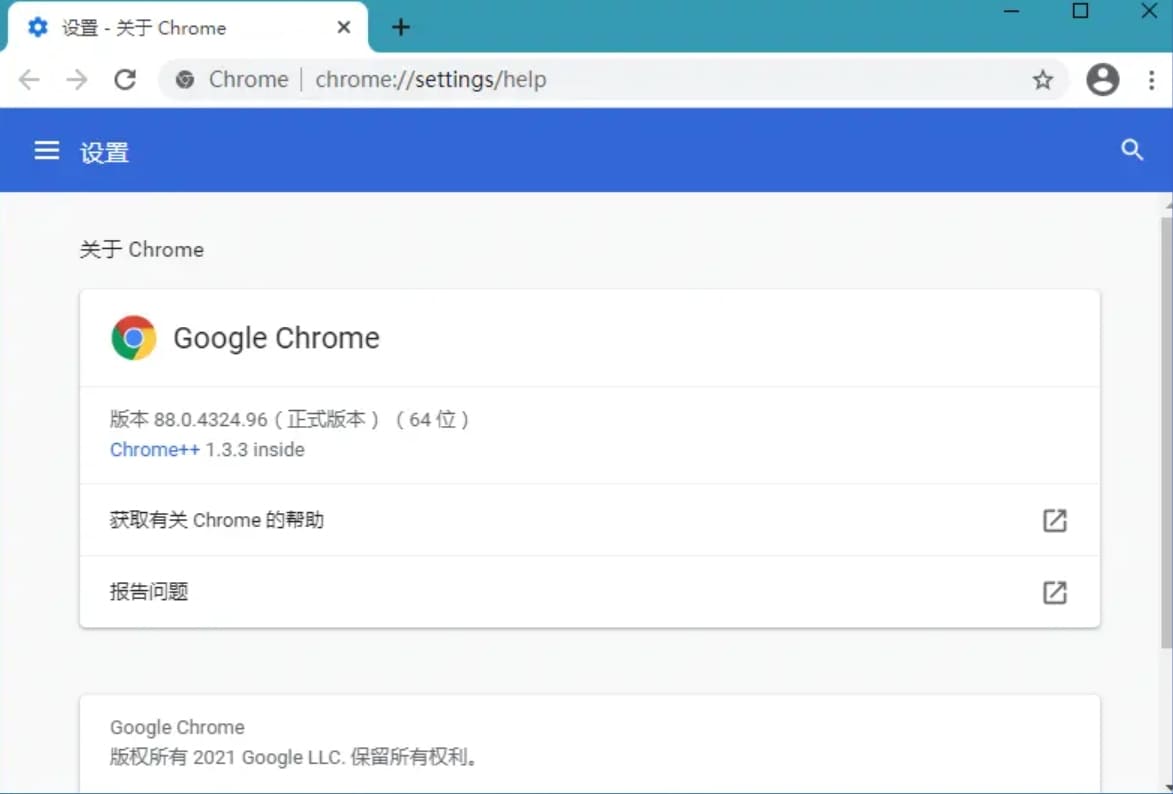This screenshot has width=1173, height=794.
Task: Open the hamburger menu beside 设置
Action: click(x=46, y=150)
